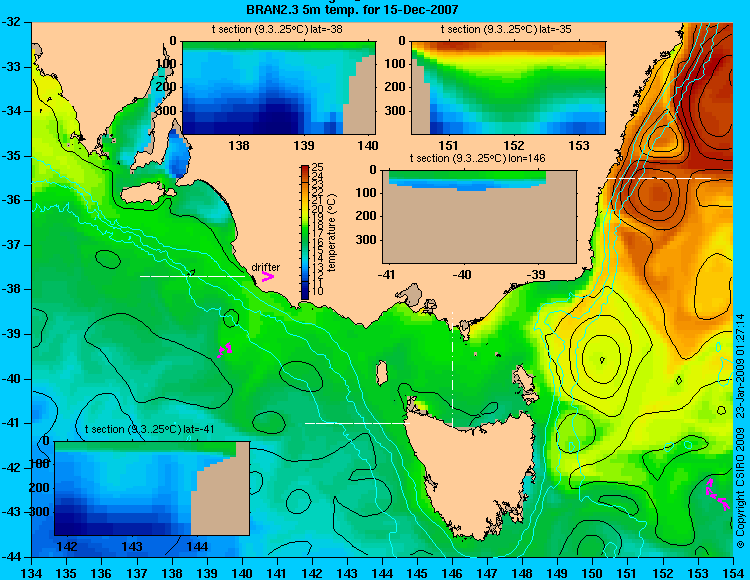
Task: Click the 't section (9.3..25°C) lat=-41' caption
Action: click(x=149, y=429)
